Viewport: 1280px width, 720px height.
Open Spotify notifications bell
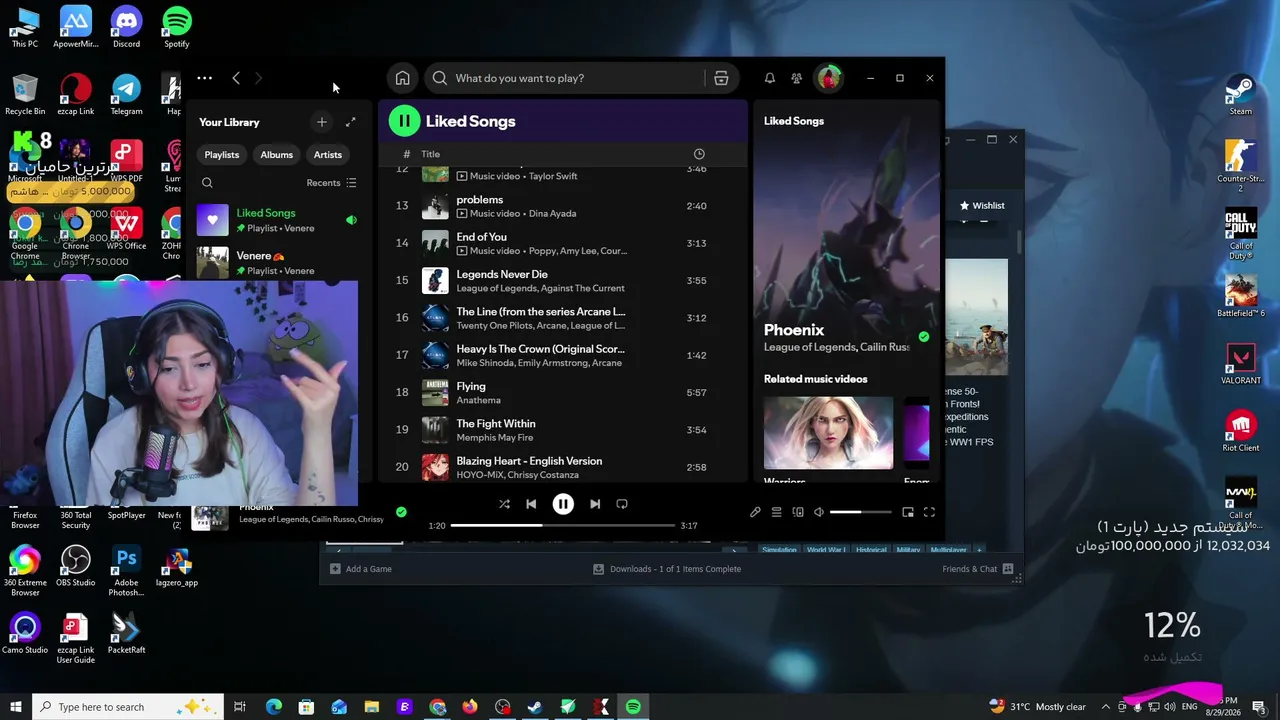click(770, 78)
